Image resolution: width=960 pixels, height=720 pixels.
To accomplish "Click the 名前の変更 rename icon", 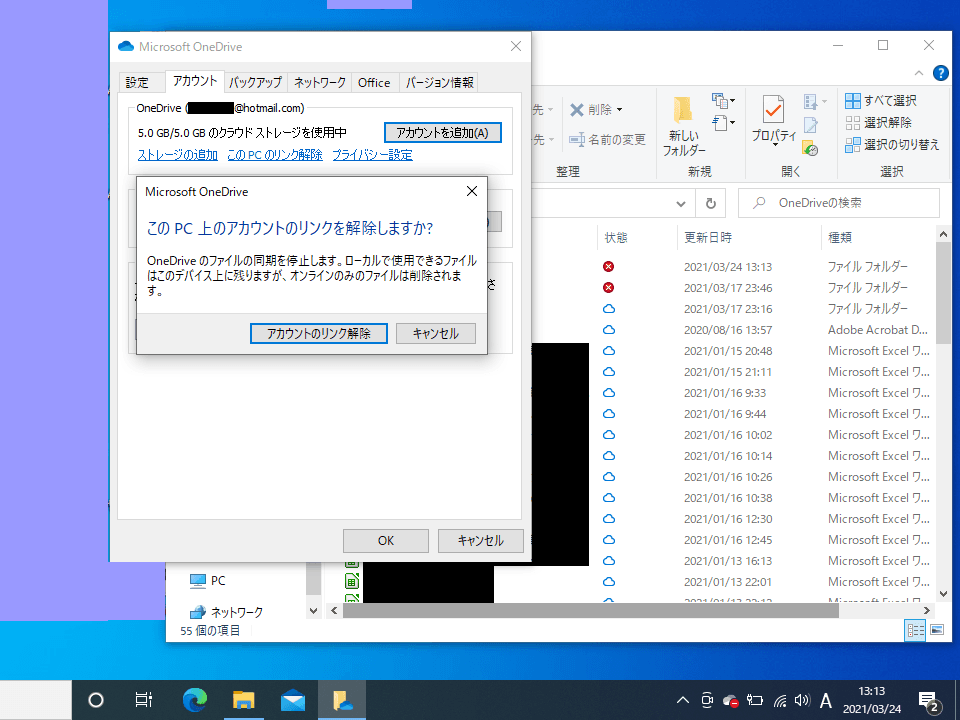I will point(577,140).
